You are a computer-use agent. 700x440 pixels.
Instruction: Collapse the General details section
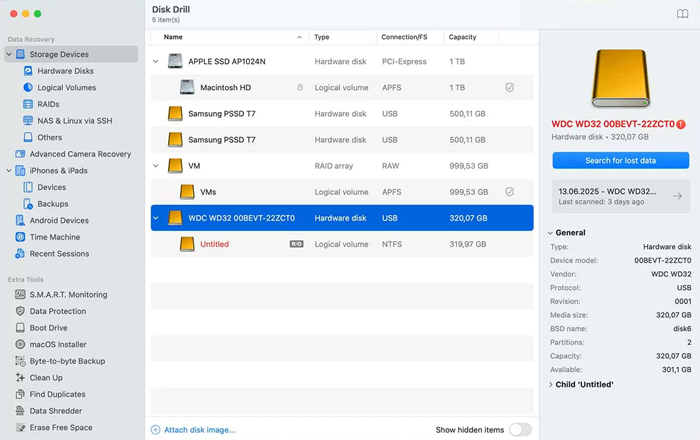point(550,233)
